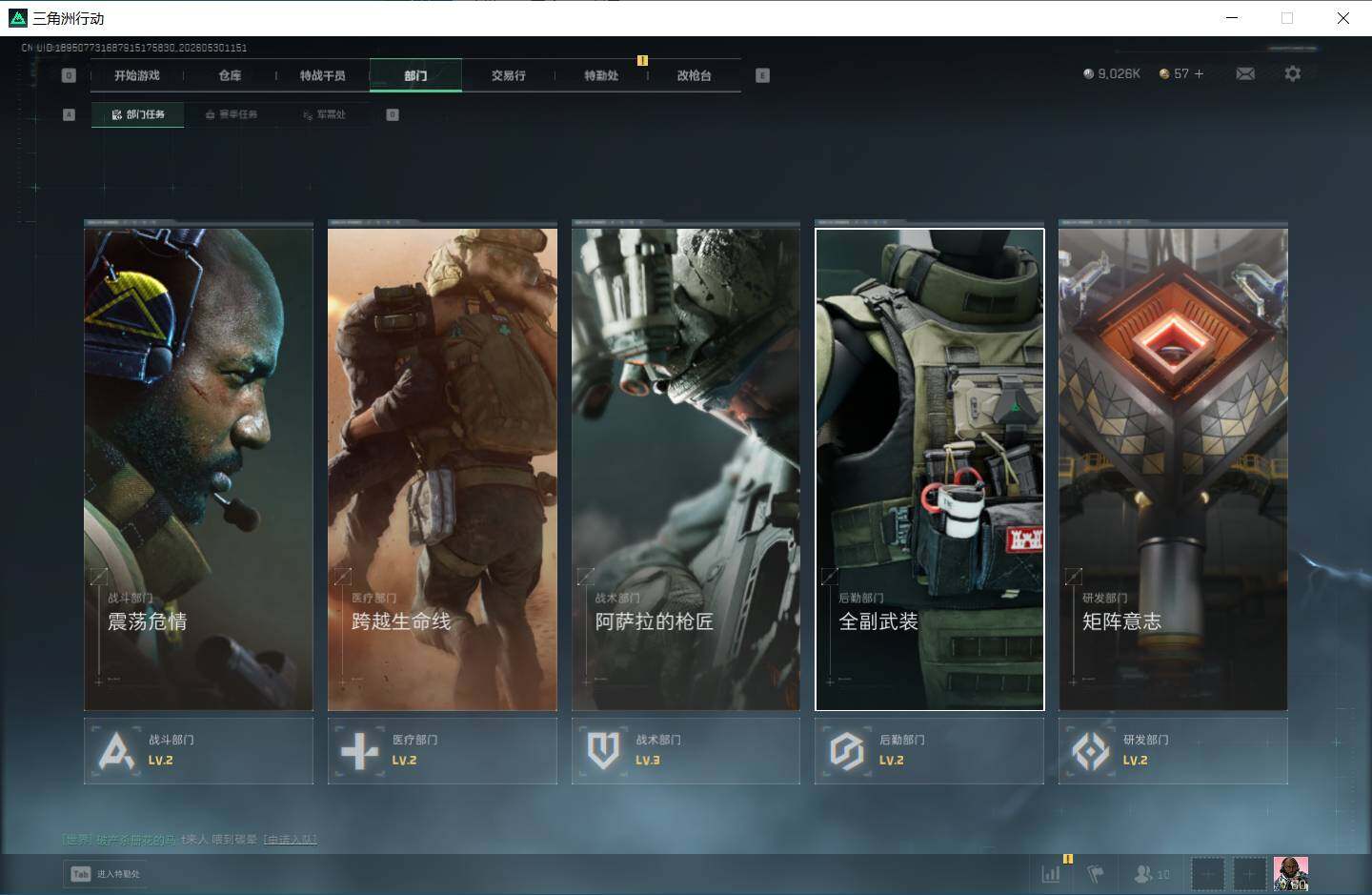This screenshot has height=895, width=1372.
Task: Click the CN UID text at top left
Action: pos(134,48)
